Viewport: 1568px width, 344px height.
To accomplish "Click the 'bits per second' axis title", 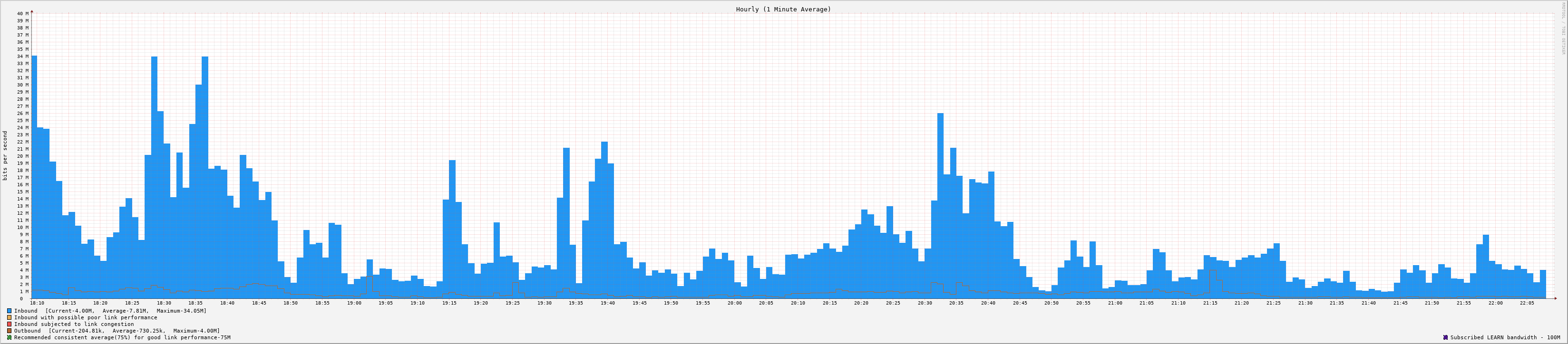I will pos(6,155).
